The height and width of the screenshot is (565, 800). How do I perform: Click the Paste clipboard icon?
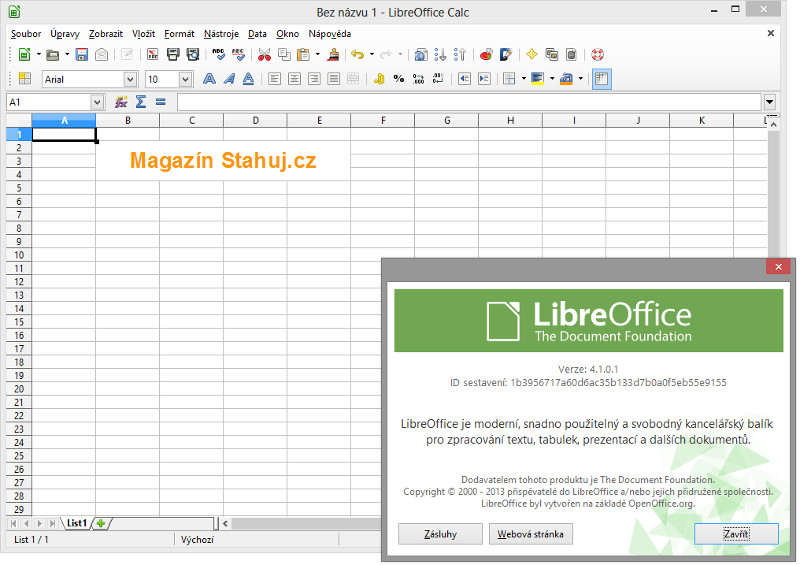click(304, 54)
